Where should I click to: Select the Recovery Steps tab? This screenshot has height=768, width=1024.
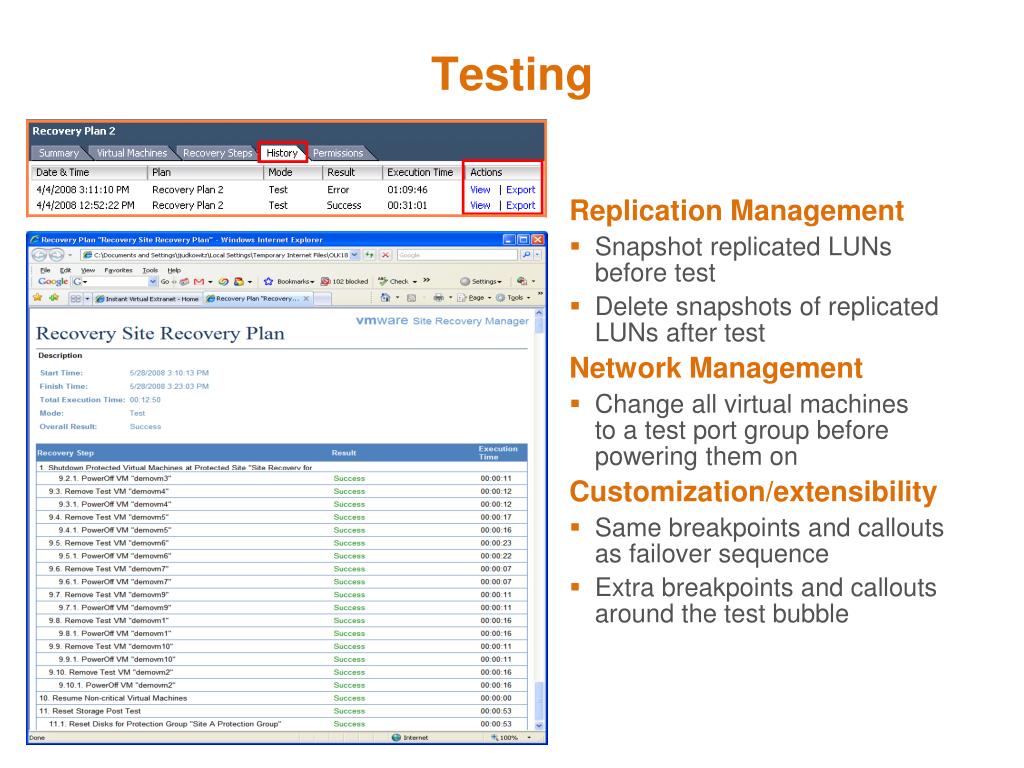point(217,153)
